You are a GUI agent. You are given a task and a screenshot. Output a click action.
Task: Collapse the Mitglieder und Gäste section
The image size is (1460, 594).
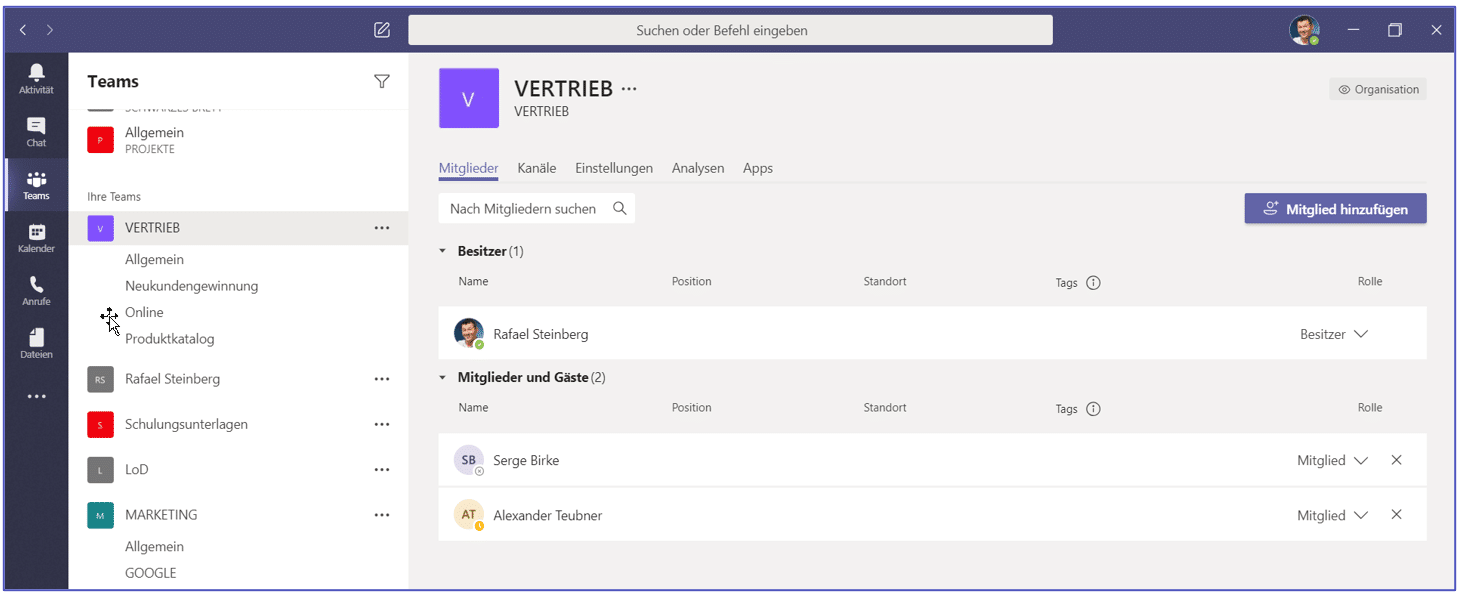pos(443,378)
